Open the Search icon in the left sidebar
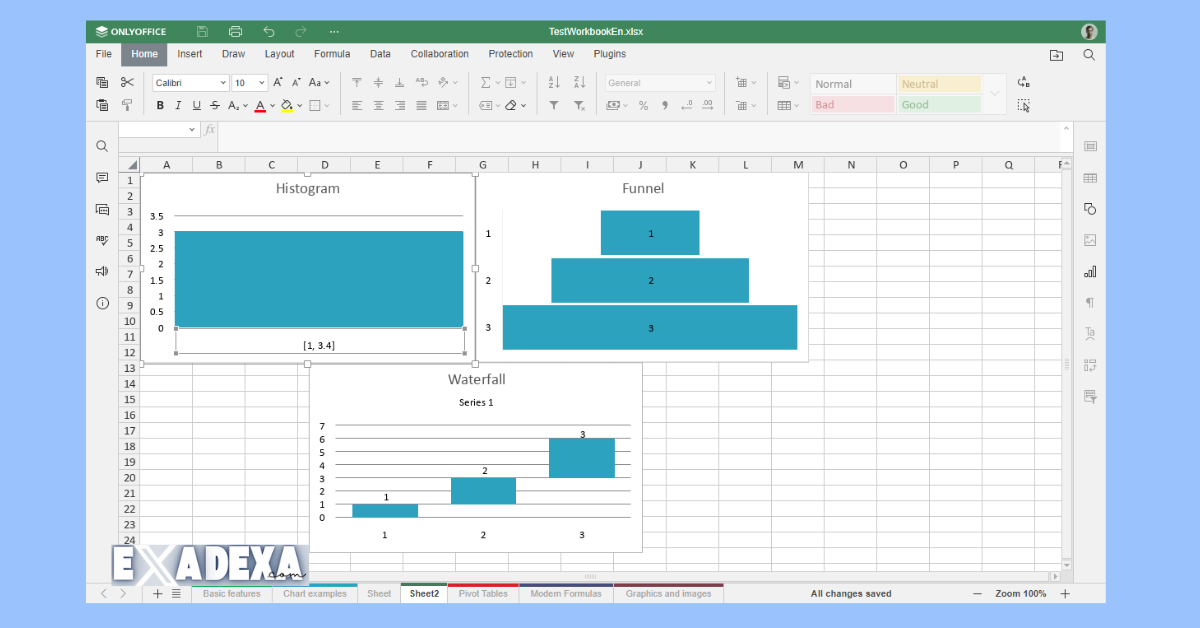 coord(101,145)
